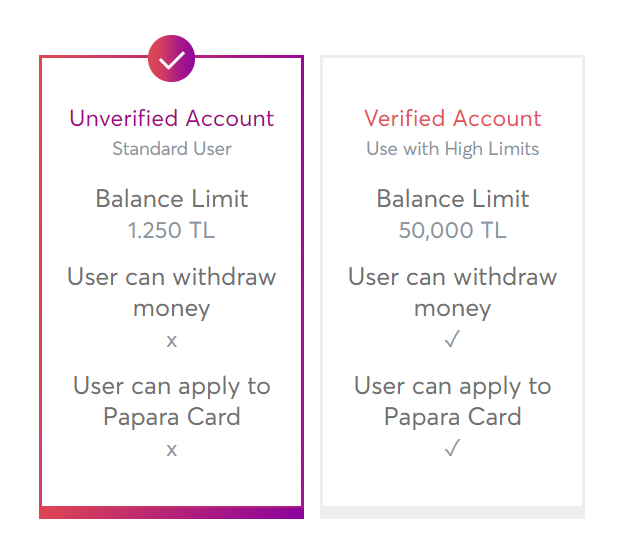Viewport: 619px width, 537px height.
Task: Select the Verified Account title
Action: [452, 118]
